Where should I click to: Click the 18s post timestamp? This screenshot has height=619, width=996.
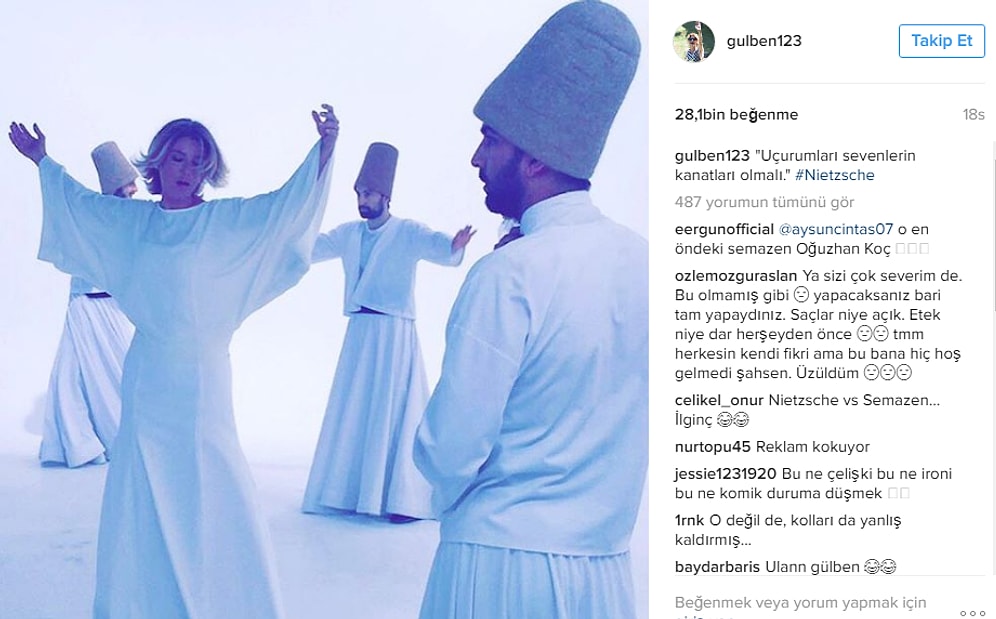[x=973, y=114]
